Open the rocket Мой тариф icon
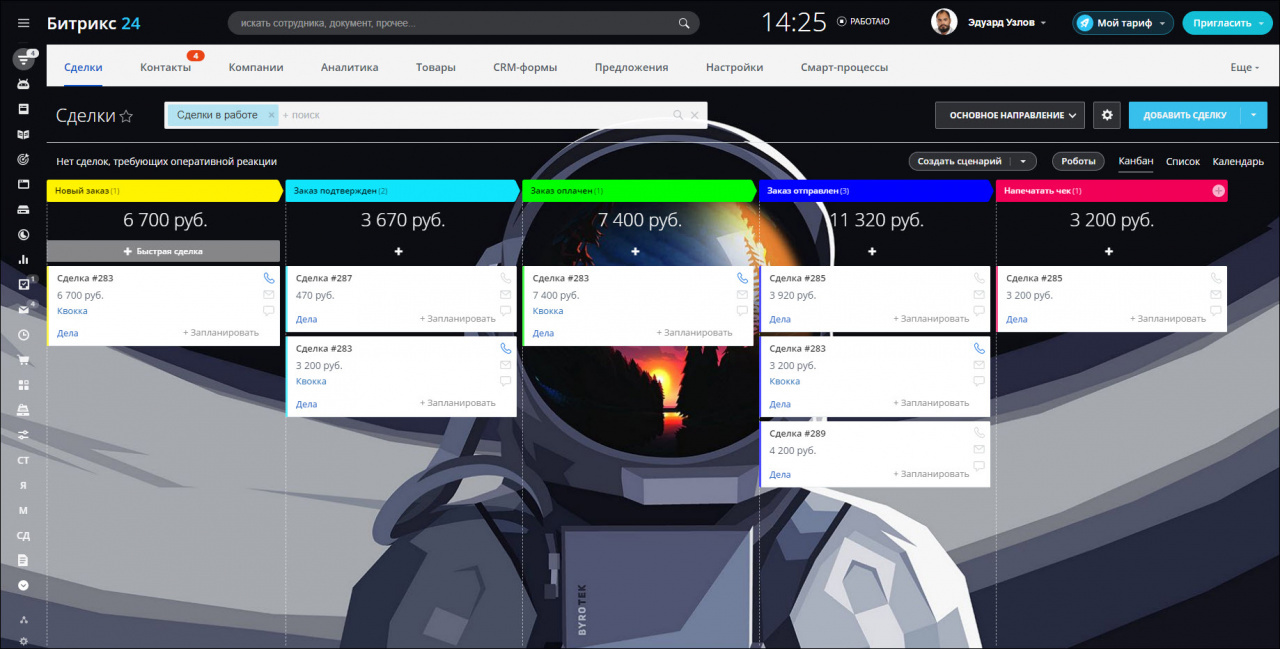Viewport: 1280px width, 649px height. pos(1085,23)
